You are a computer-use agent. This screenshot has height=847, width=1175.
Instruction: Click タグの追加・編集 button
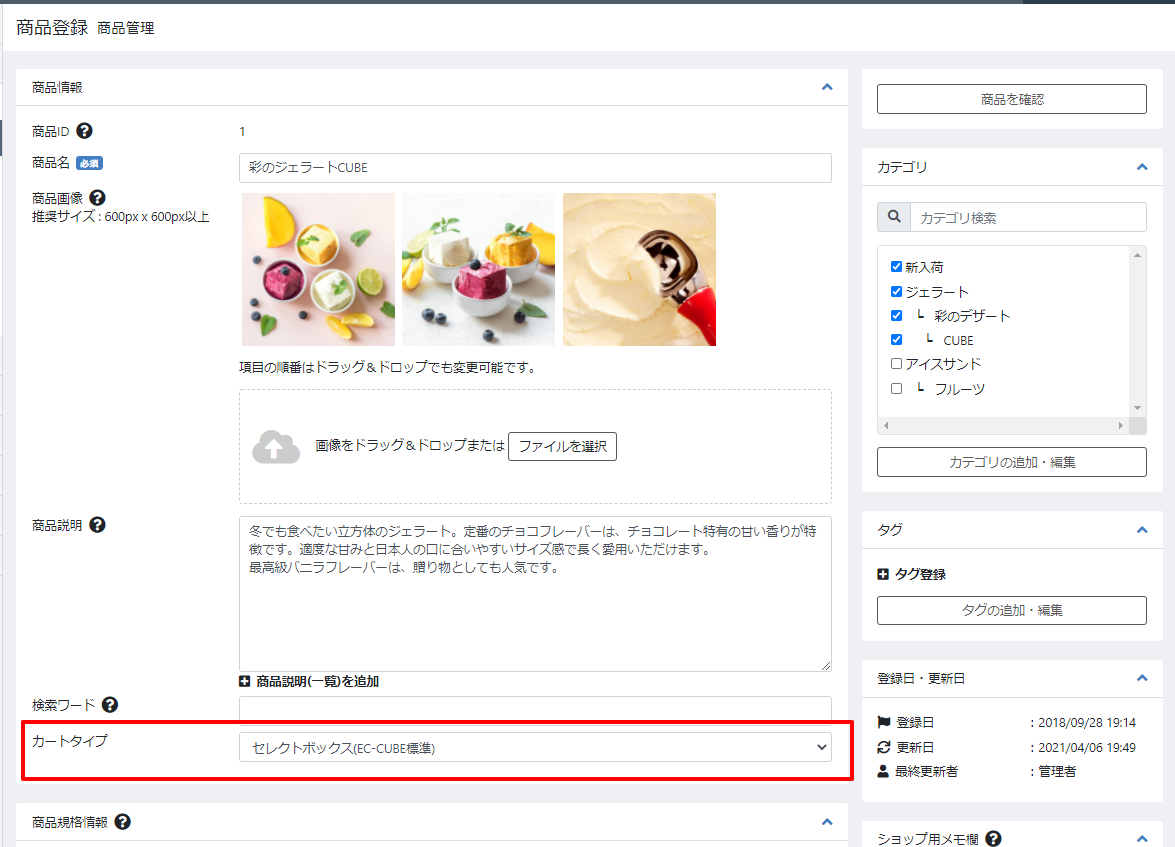point(1012,610)
